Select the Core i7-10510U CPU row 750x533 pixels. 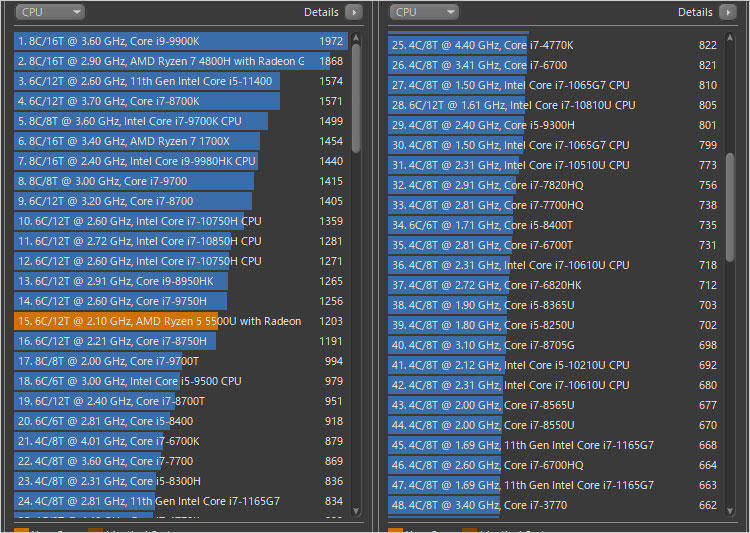tap(555, 165)
